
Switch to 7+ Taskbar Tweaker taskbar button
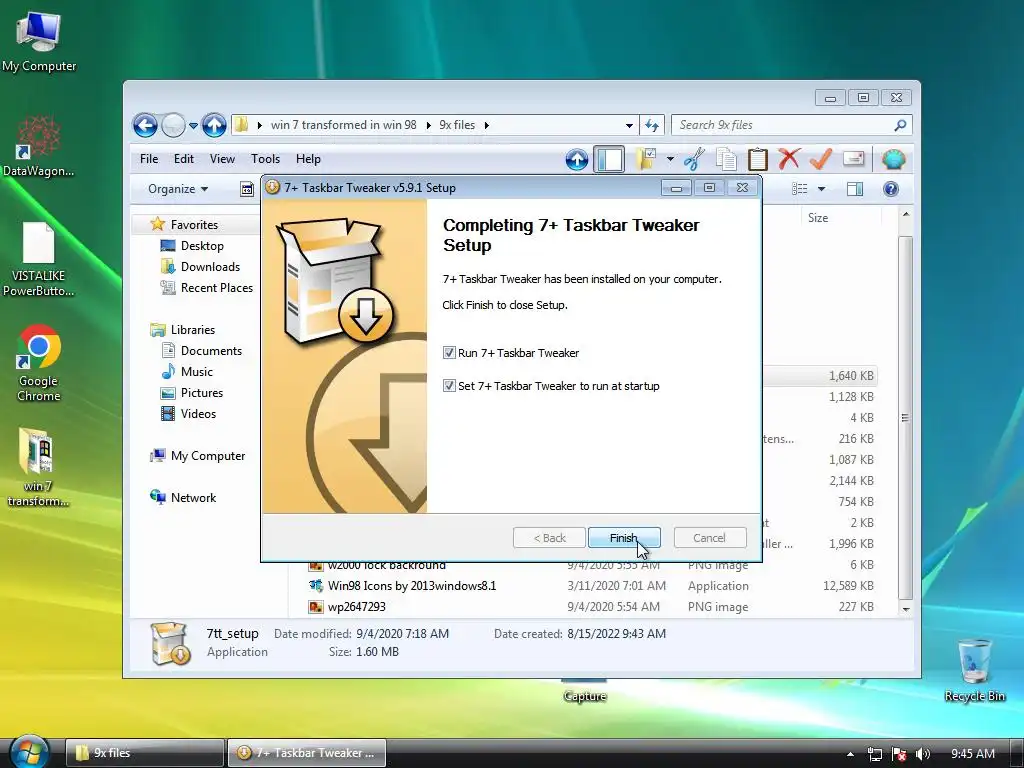306,753
